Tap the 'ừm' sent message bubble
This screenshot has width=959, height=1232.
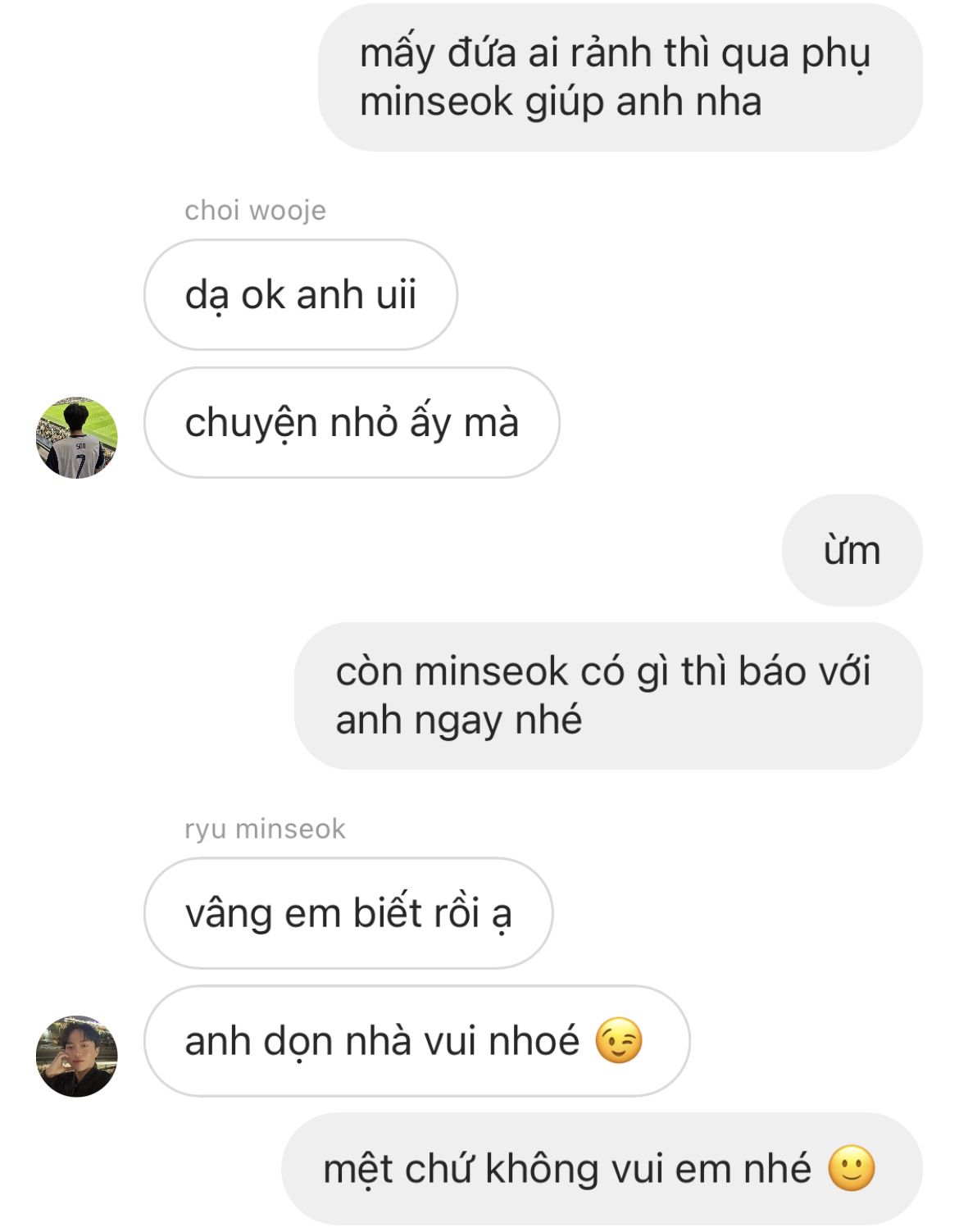click(x=852, y=550)
